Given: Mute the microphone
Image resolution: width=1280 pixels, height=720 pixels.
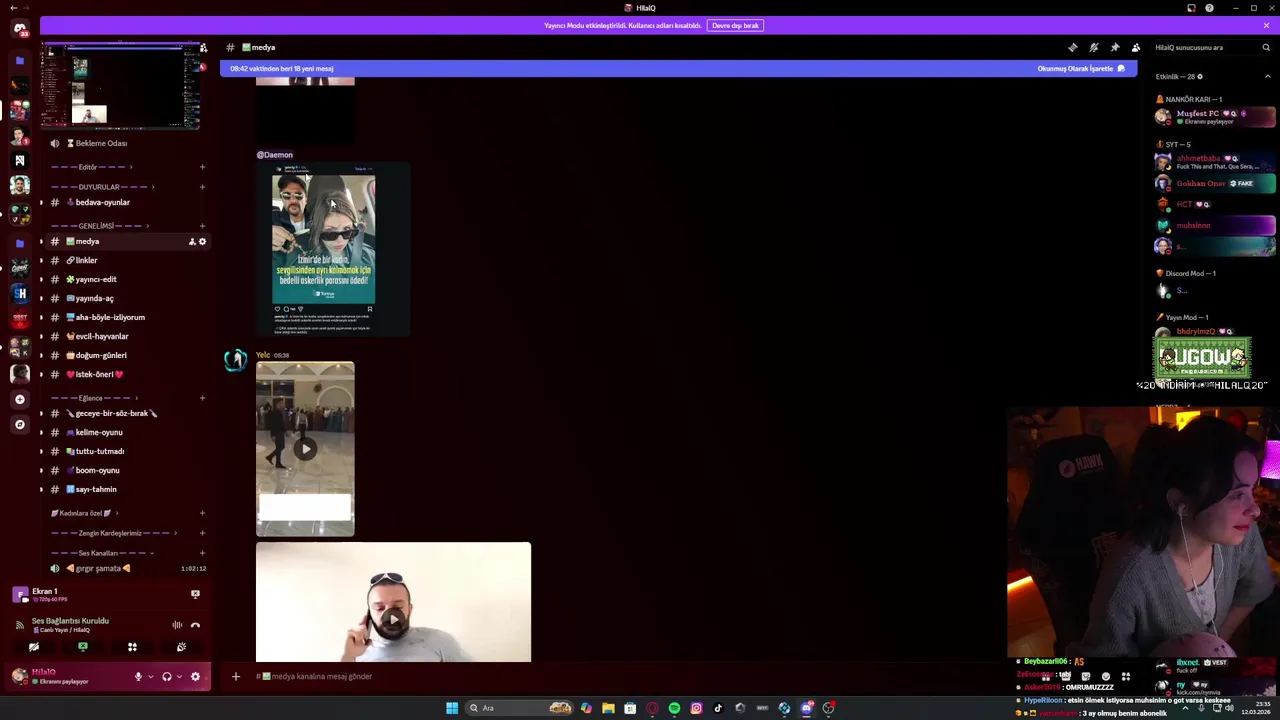Looking at the screenshot, I should tap(138, 677).
